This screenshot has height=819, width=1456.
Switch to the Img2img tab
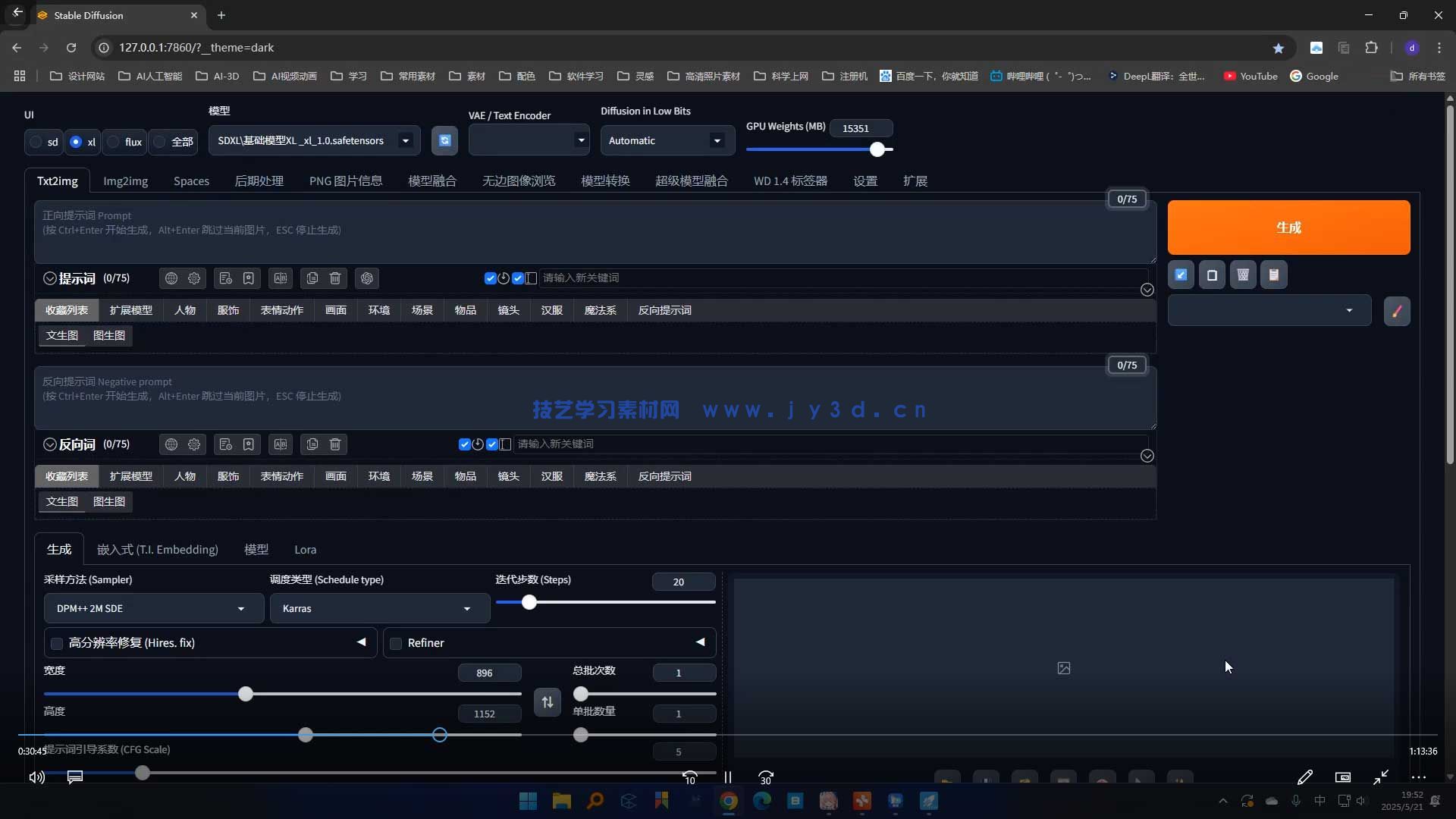125,180
